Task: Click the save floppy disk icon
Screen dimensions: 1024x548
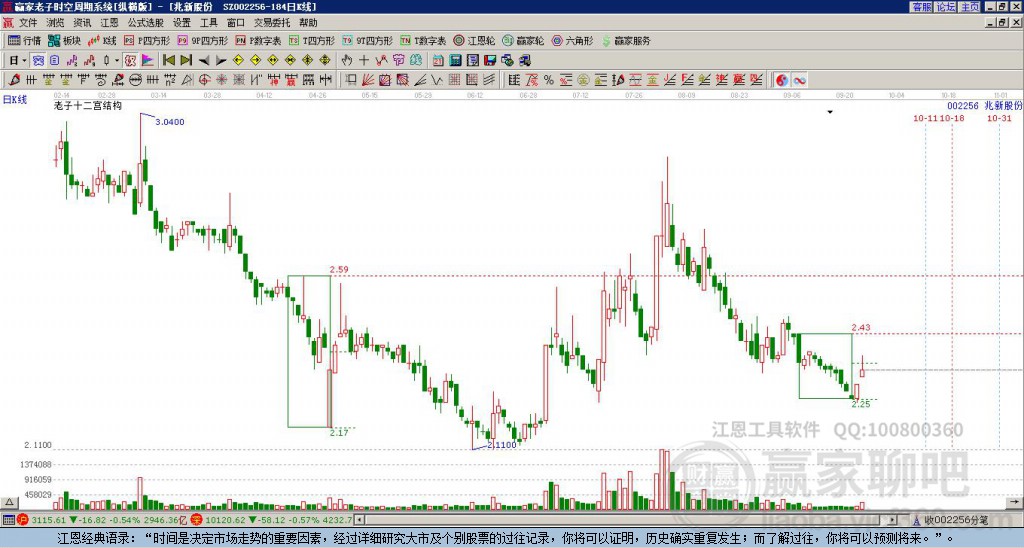Action: click(x=490, y=60)
